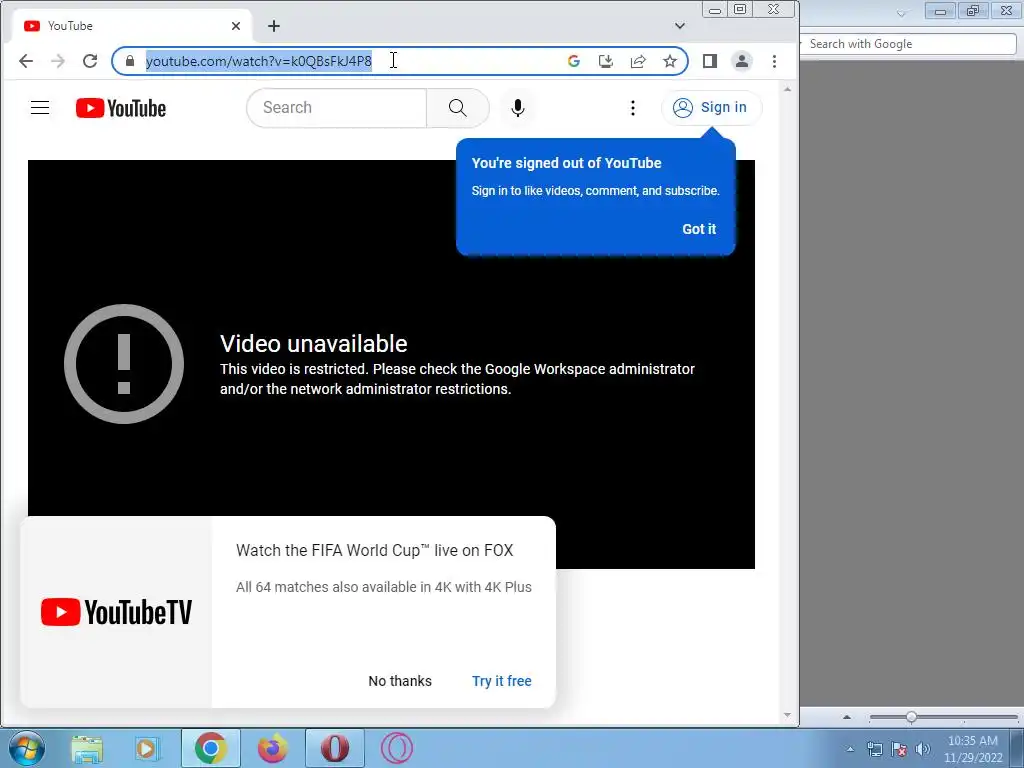1024x768 pixels.
Task: Open the Chrome three-dot menu
Action: click(775, 61)
